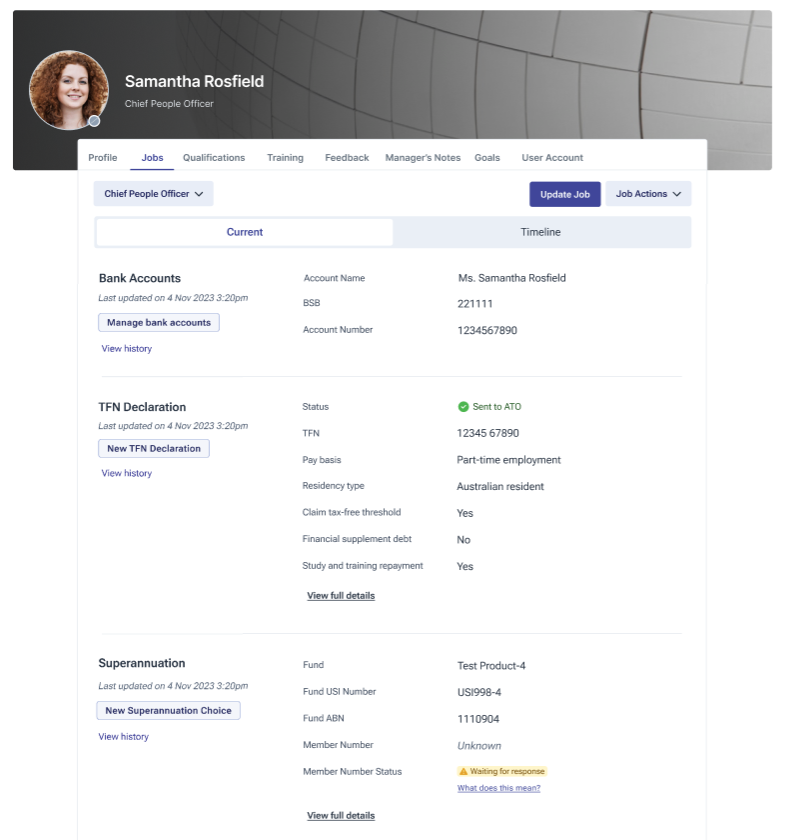Viewport: 786px width, 840px height.
Task: Open the Profile tab
Action: pos(102,158)
